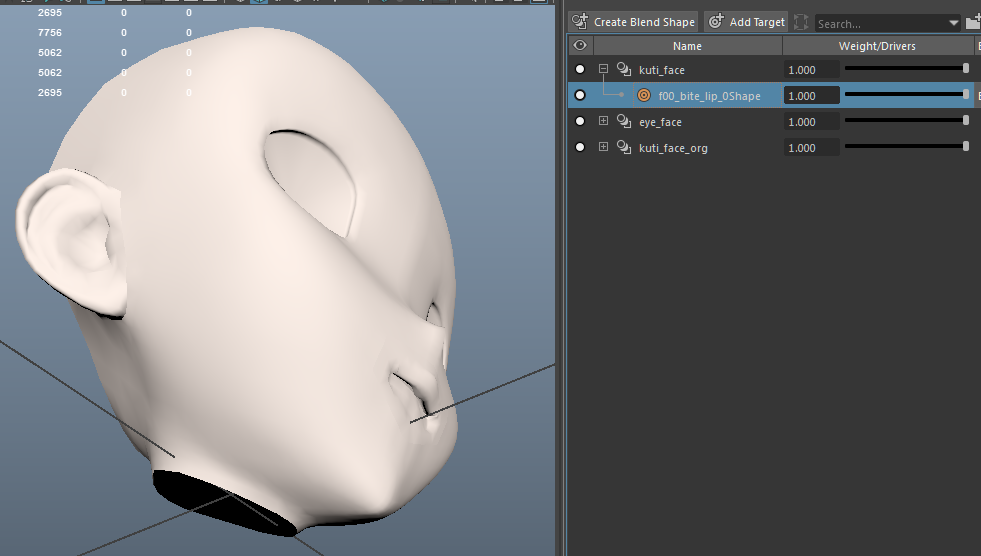Click the blend shape icon next to kuti_face
The image size is (981, 556).
point(624,69)
